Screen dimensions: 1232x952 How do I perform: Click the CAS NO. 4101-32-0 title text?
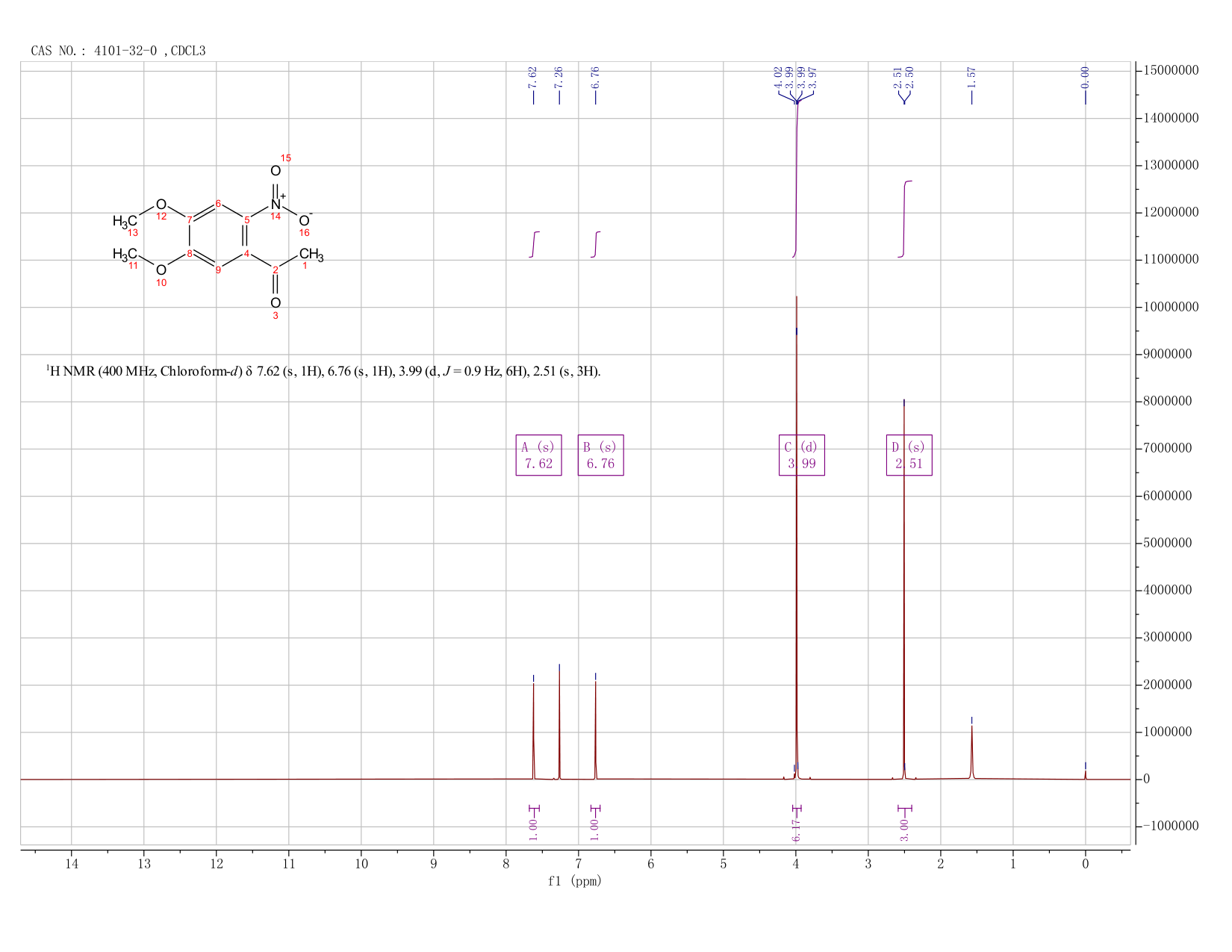(x=118, y=51)
